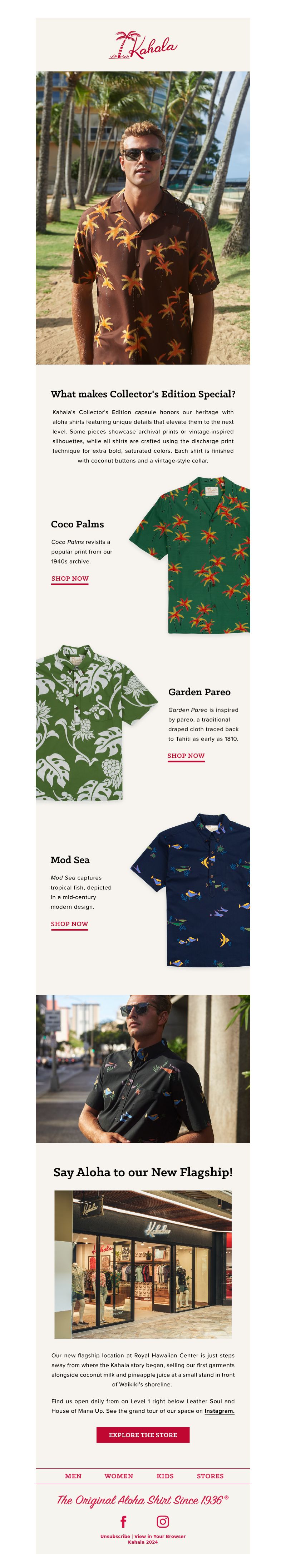Click the Unsubscribe link

115,1536
